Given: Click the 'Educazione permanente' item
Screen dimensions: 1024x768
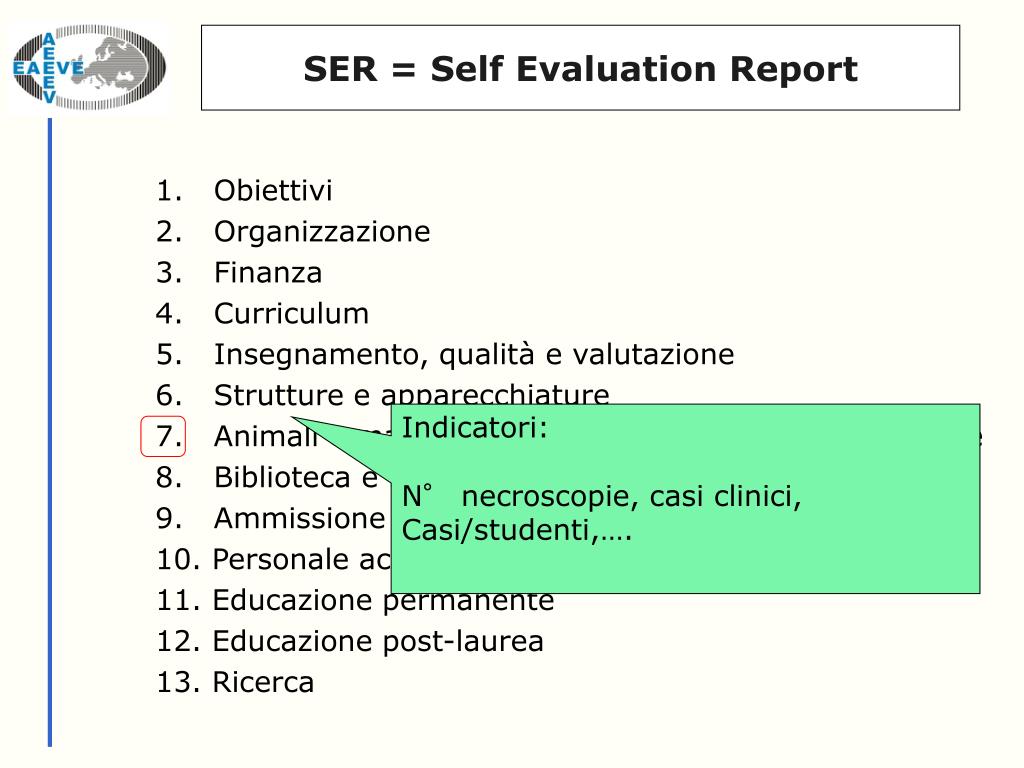Looking at the screenshot, I should [382, 602].
